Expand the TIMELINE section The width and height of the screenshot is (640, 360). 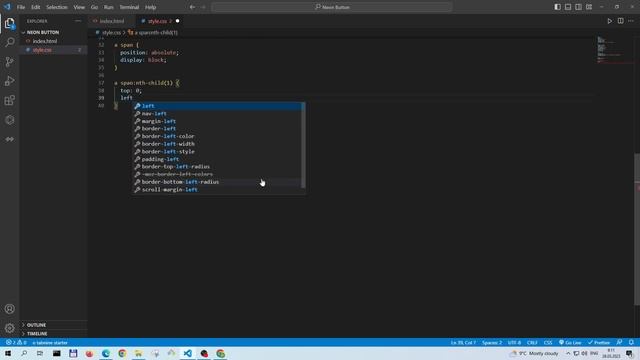[53, 333]
